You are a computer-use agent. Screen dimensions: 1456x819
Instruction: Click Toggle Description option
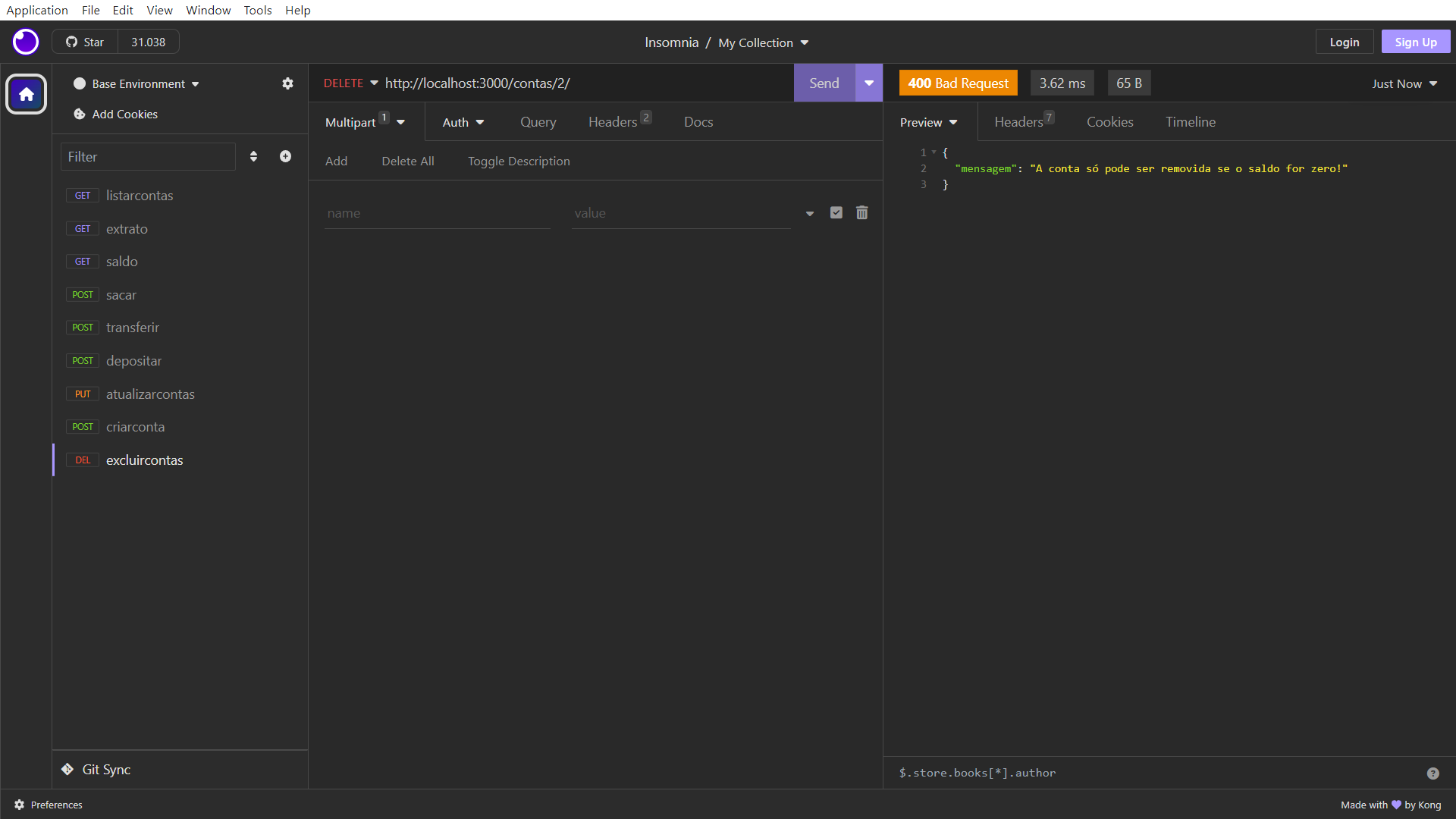(519, 162)
